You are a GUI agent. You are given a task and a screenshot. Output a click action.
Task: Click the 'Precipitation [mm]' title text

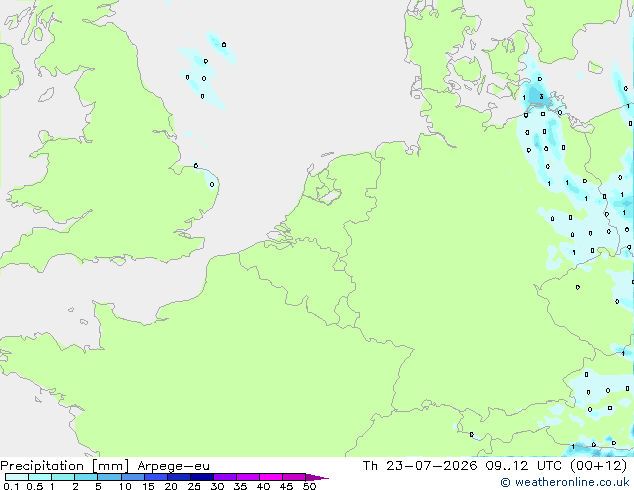pyautogui.click(x=65, y=466)
